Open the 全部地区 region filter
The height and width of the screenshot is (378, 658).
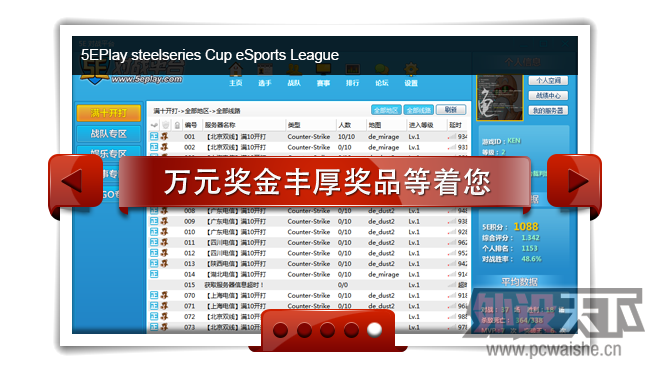point(386,110)
